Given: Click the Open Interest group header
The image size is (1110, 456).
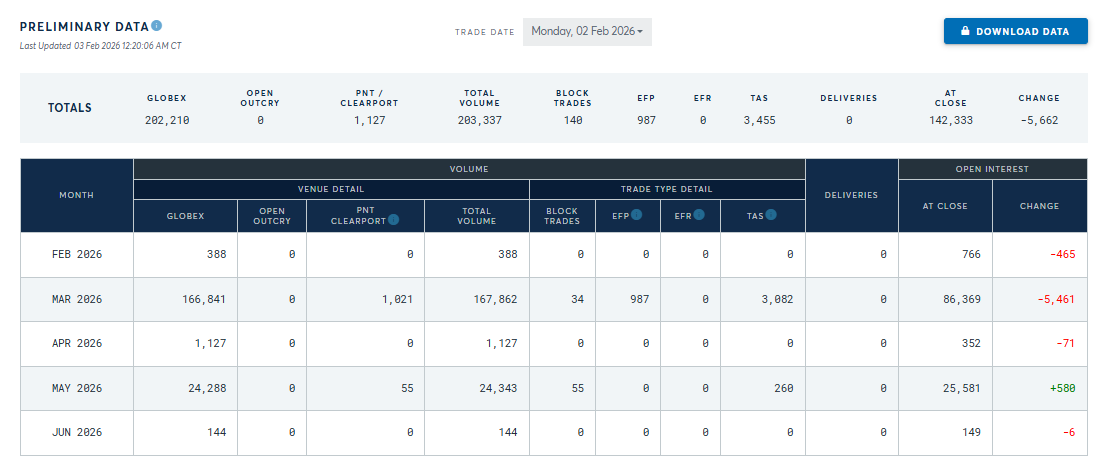Looking at the screenshot, I should tap(993, 169).
